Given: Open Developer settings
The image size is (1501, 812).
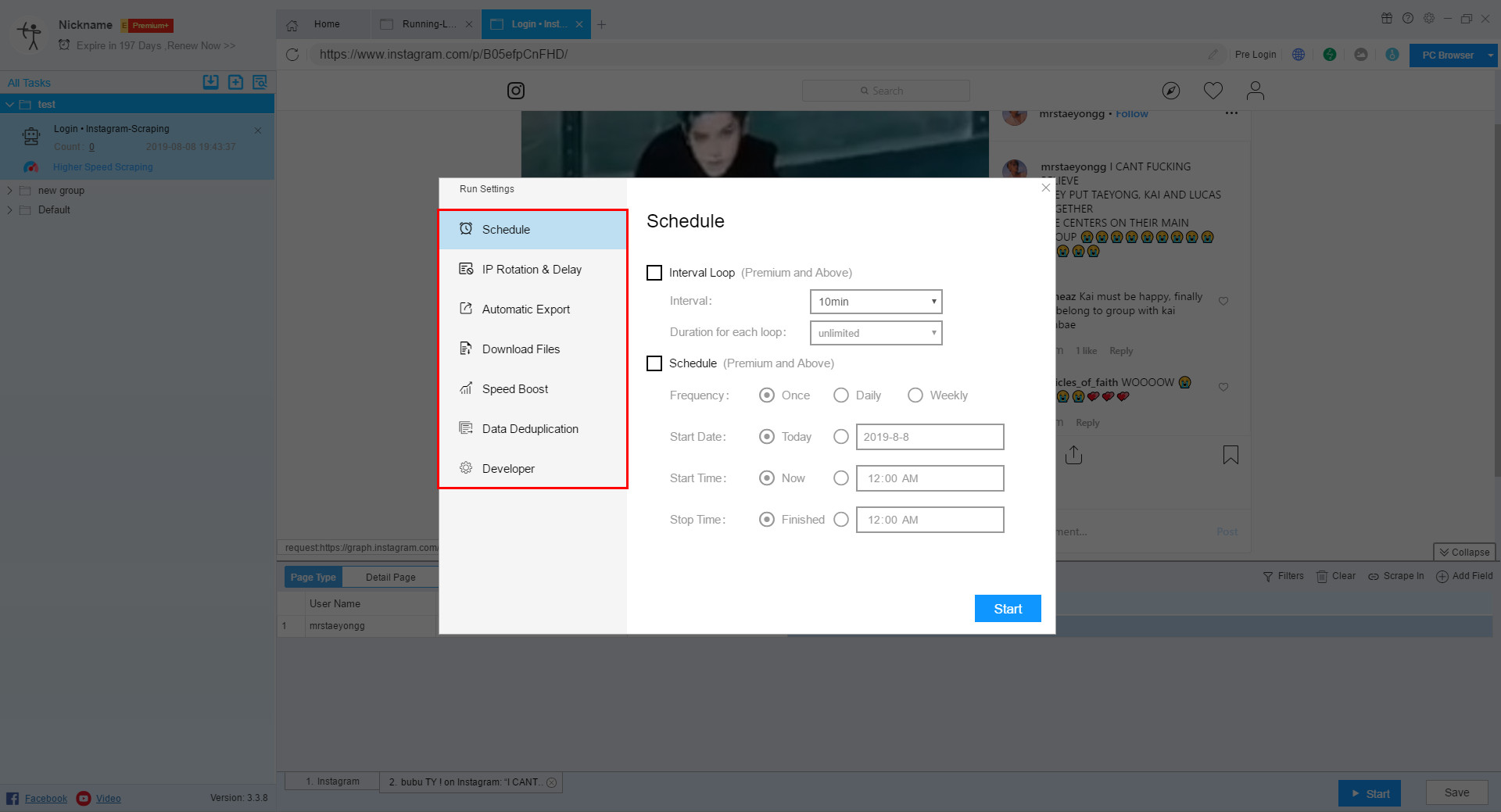Looking at the screenshot, I should pyautogui.click(x=533, y=469).
